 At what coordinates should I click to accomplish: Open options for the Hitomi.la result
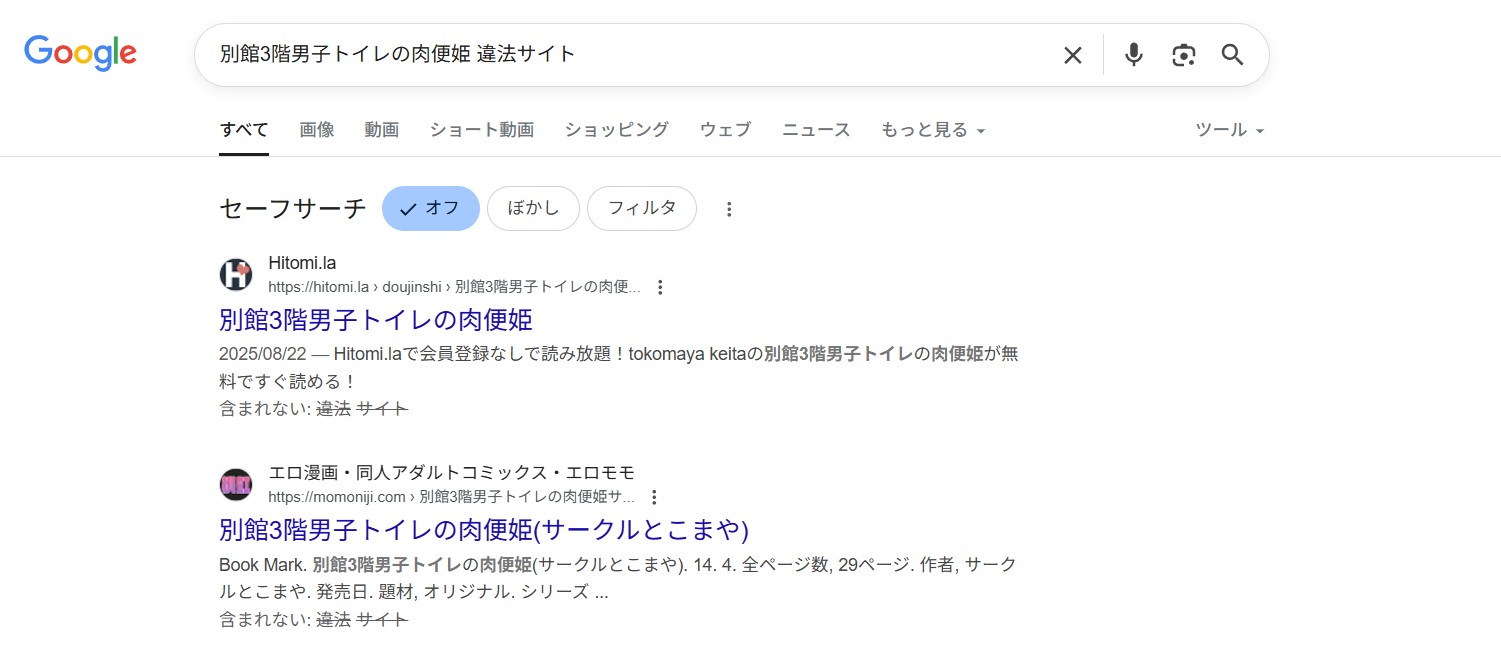click(660, 286)
